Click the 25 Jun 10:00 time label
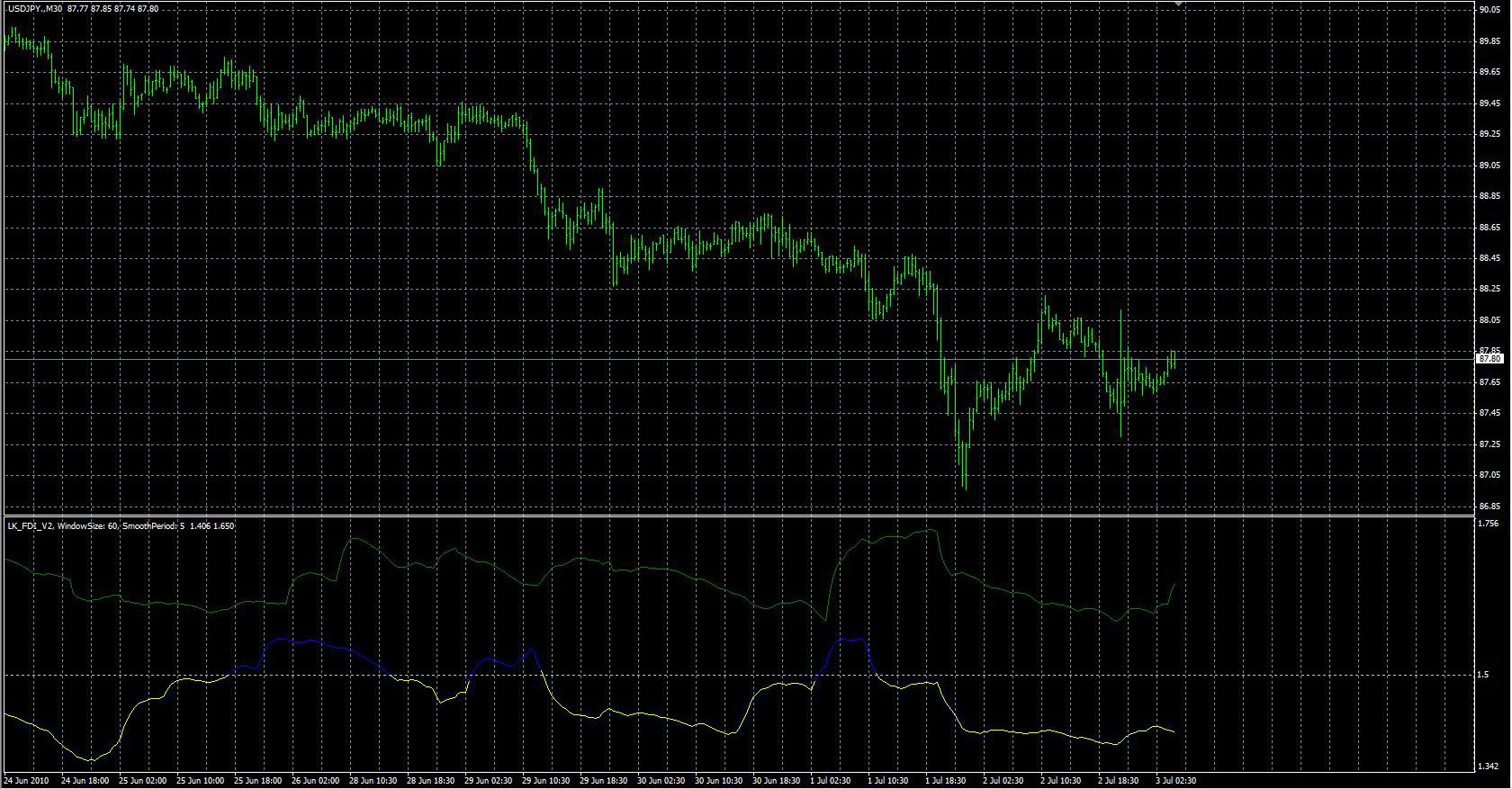This screenshot has width=1512, height=789. pyautogui.click(x=201, y=781)
